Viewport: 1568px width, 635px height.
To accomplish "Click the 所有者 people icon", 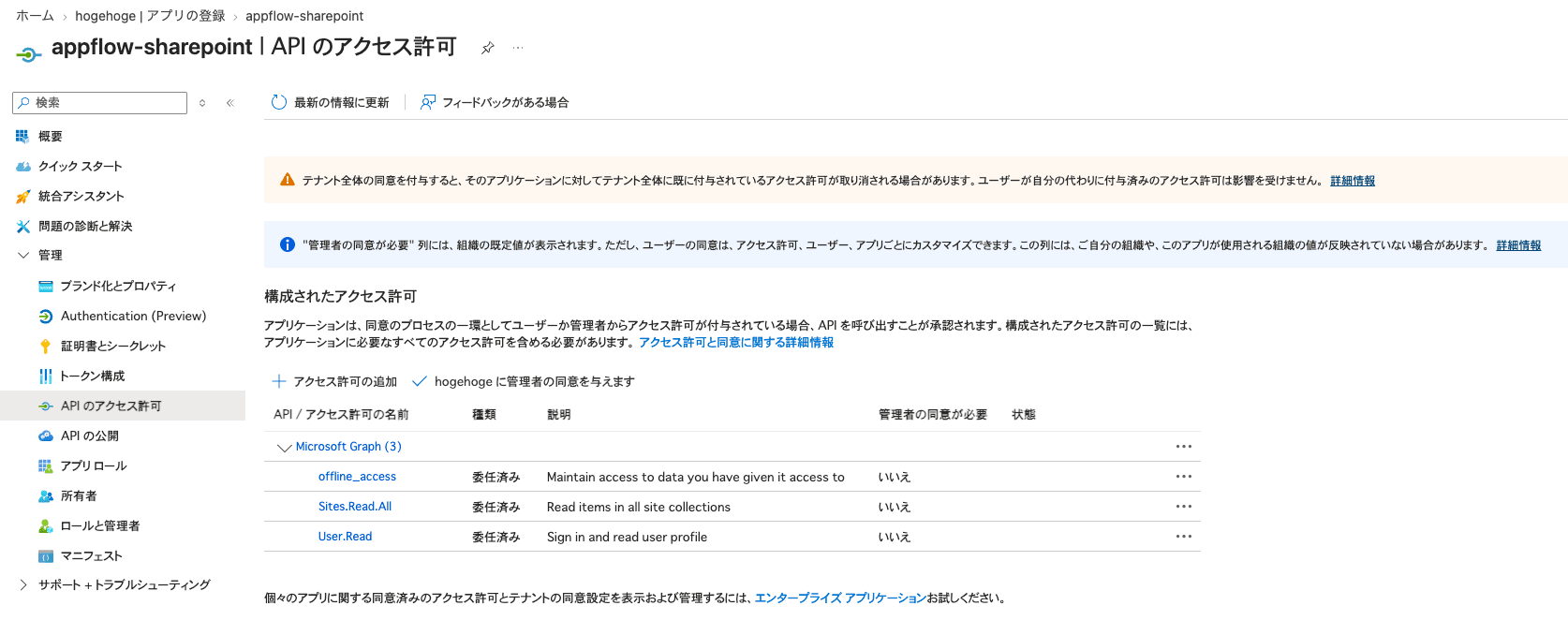I will pos(46,495).
